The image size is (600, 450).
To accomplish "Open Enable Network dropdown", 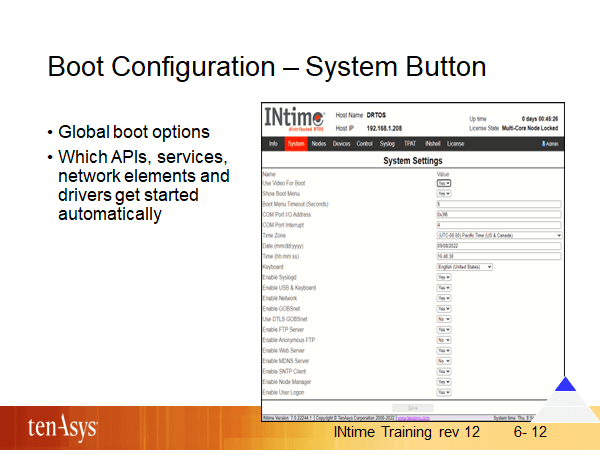I will point(444,298).
